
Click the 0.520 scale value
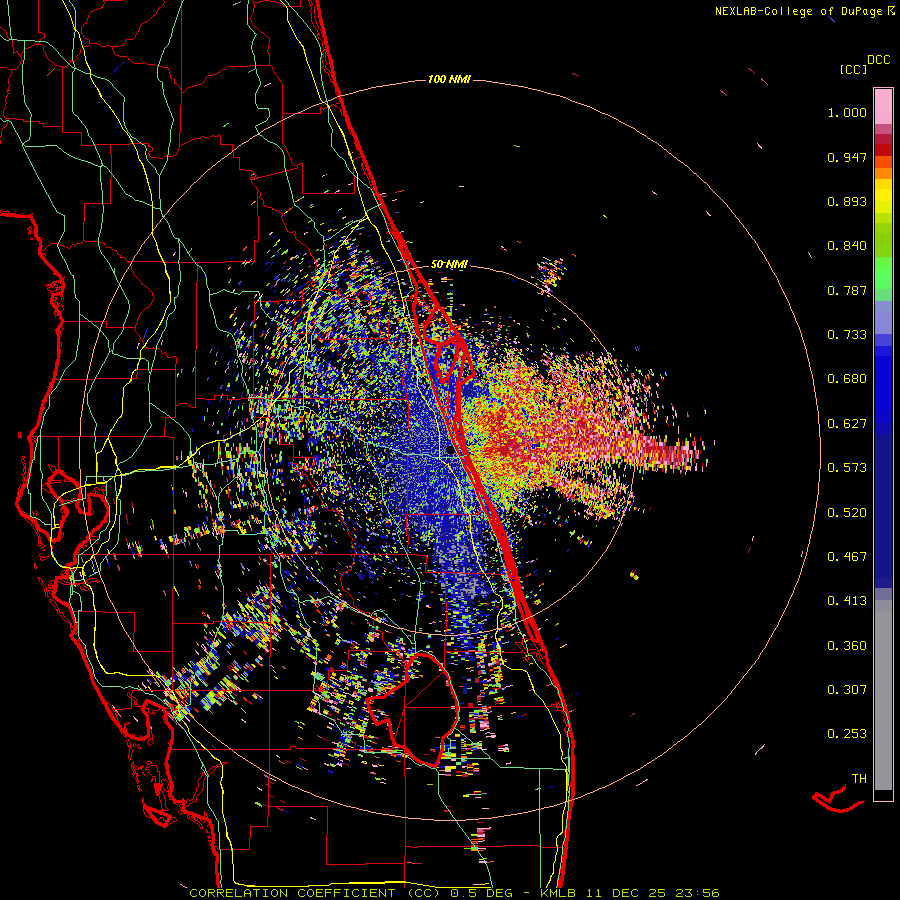click(847, 513)
